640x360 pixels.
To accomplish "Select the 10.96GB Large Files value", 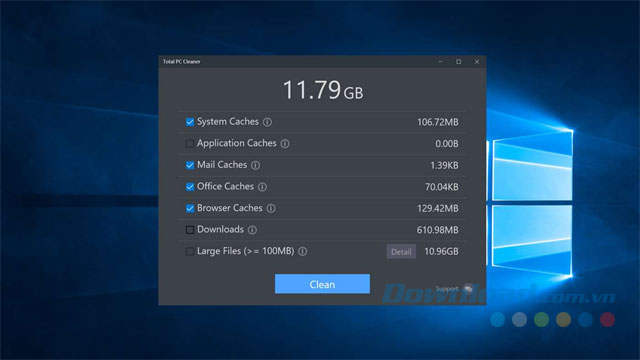I will tap(441, 252).
